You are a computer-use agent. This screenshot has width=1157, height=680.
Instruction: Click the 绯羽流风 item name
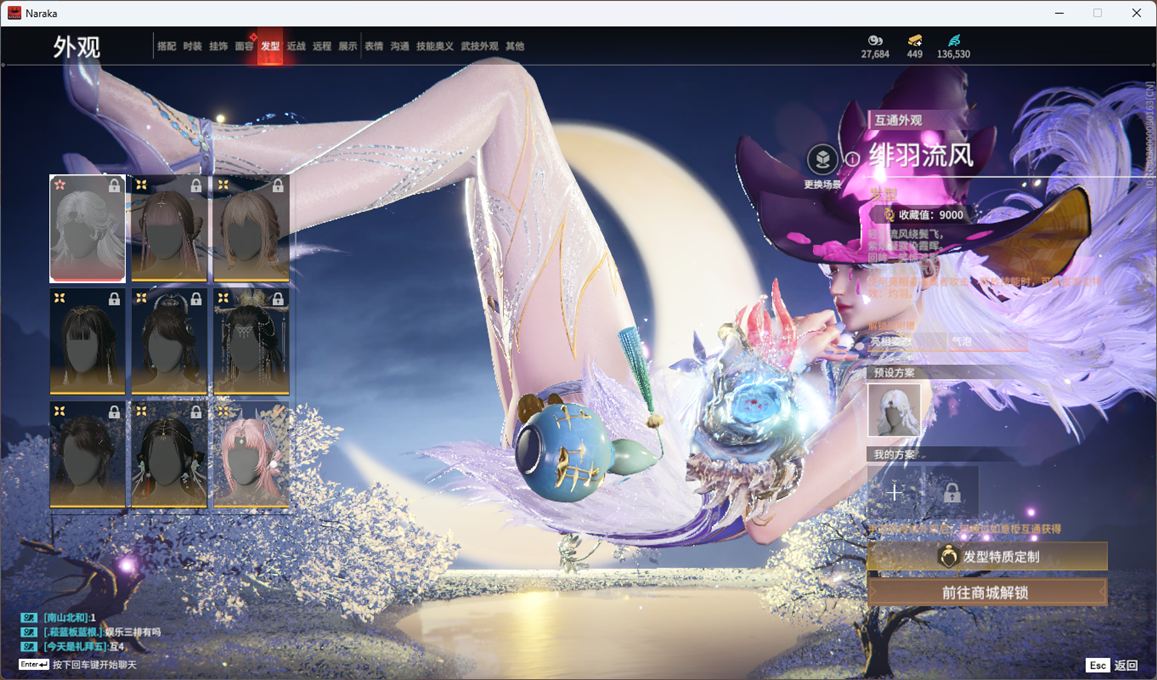[920, 156]
